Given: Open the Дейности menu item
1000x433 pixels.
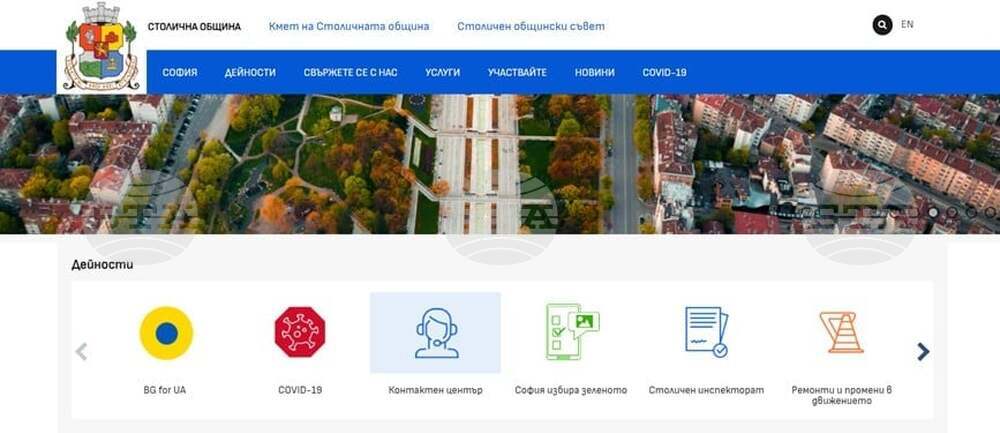Looking at the screenshot, I should [x=250, y=73].
